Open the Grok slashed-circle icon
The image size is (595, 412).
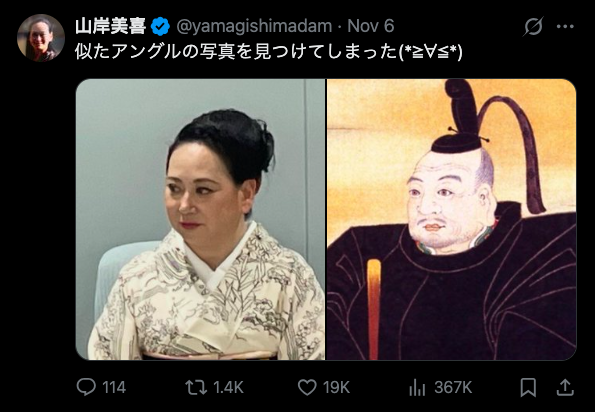point(534,27)
